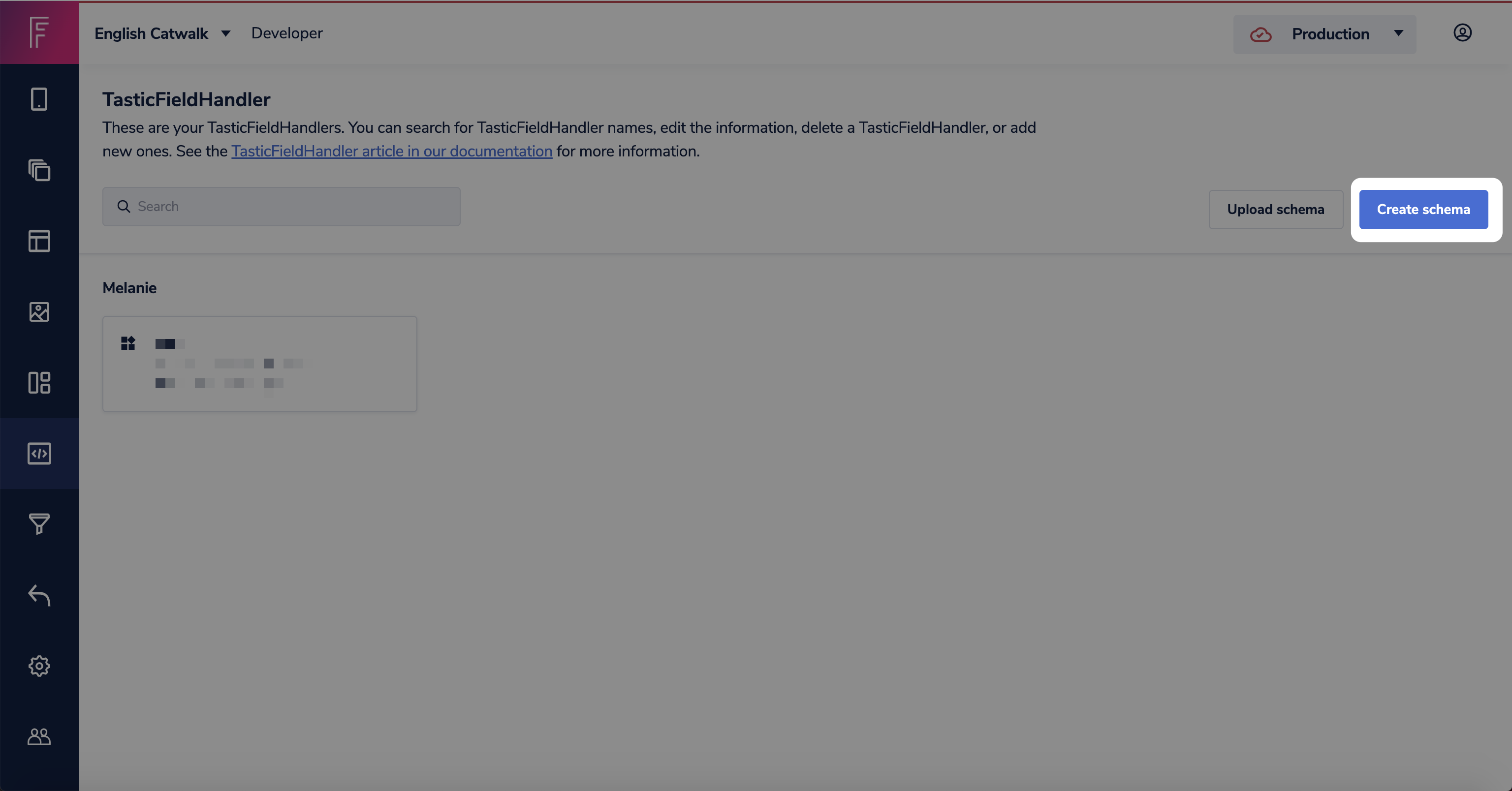Open TasticFieldHandler documentation article link
This screenshot has height=791, width=1512.
[391, 152]
